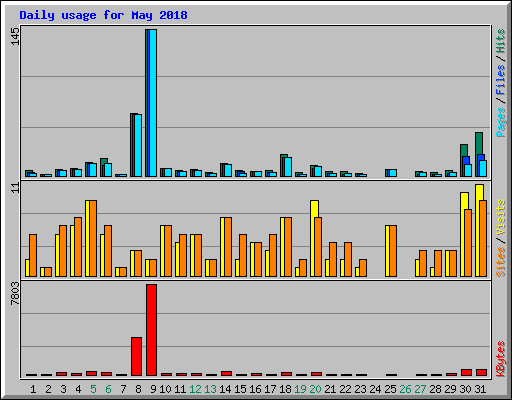Click day label 21 on the x-axis
Viewport: 512px width, 400px height.
pos(330,389)
